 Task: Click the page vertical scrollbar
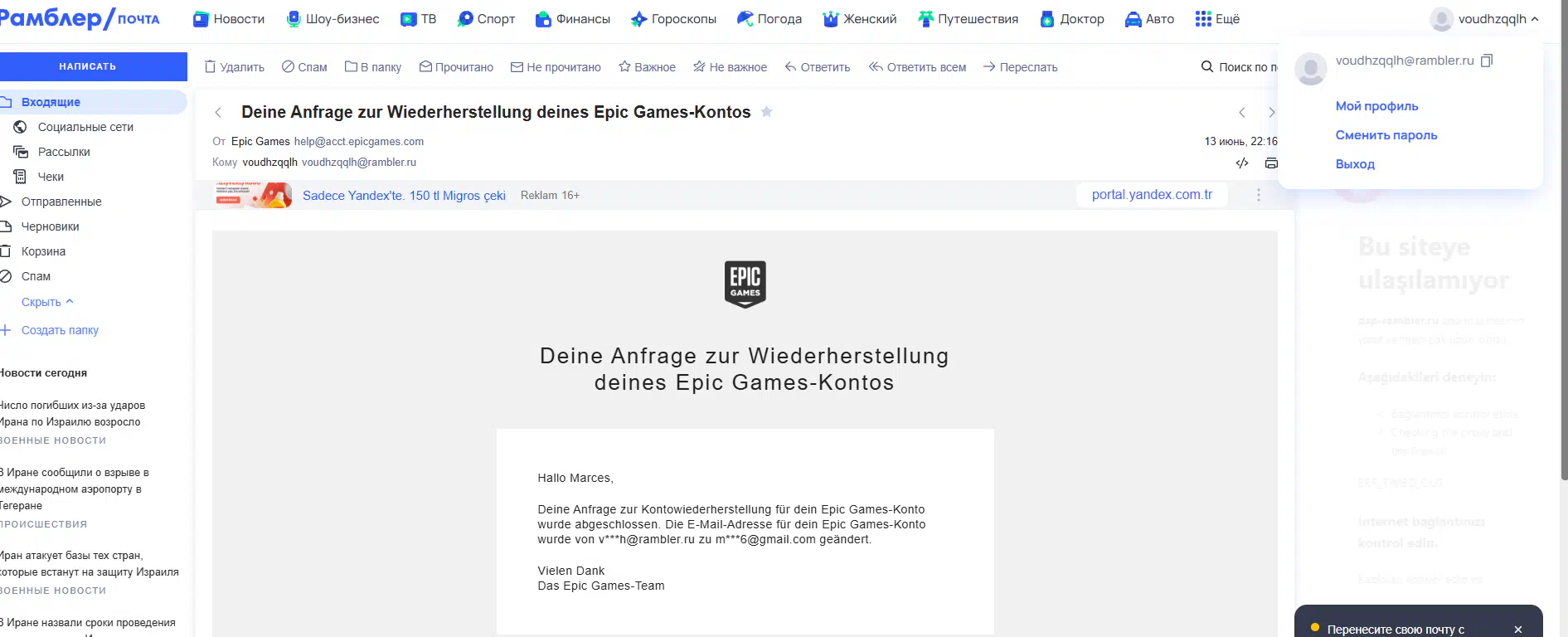pyautogui.click(x=1564, y=241)
